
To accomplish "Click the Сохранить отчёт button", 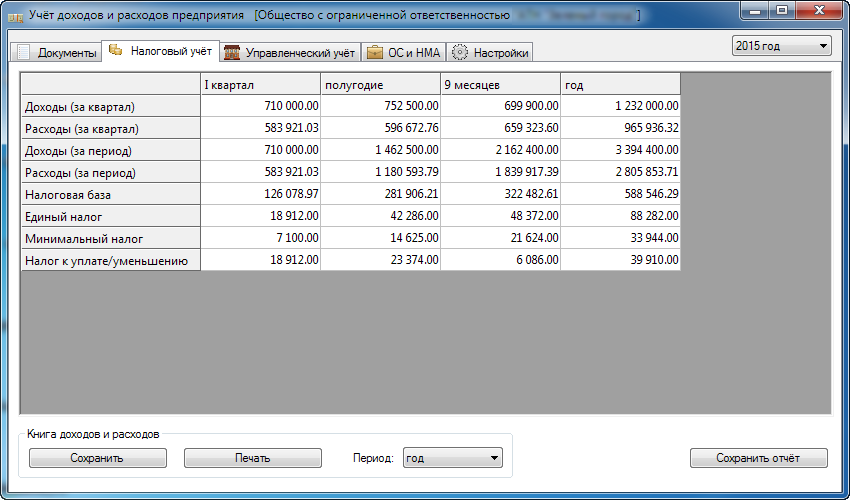I will 758,458.
